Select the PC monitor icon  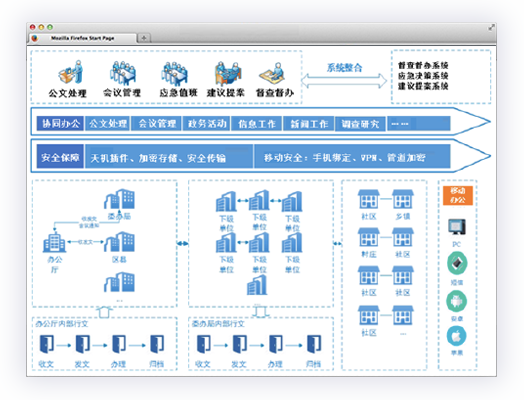(457, 227)
